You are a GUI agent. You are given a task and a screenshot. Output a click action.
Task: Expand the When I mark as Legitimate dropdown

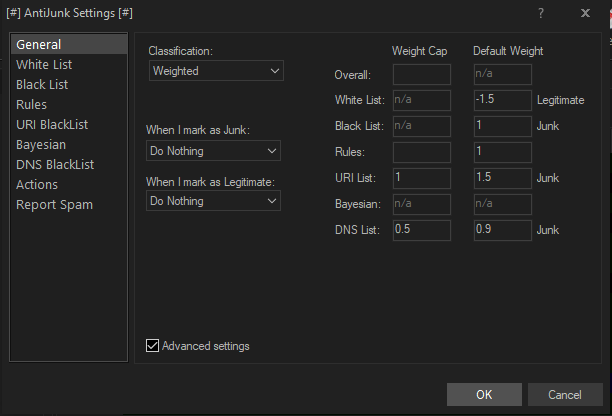(x=213, y=201)
